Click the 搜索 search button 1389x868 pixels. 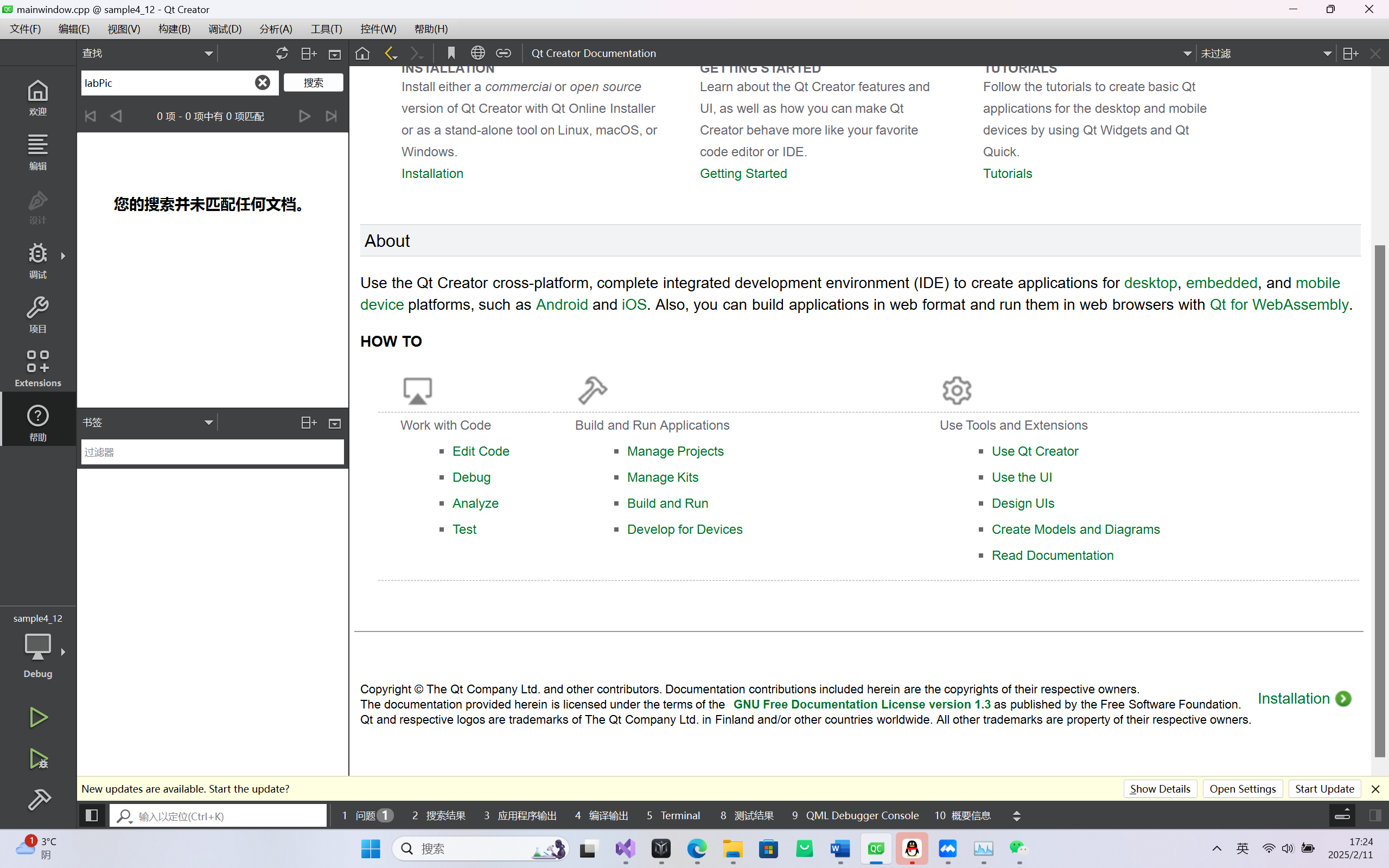[x=314, y=82]
